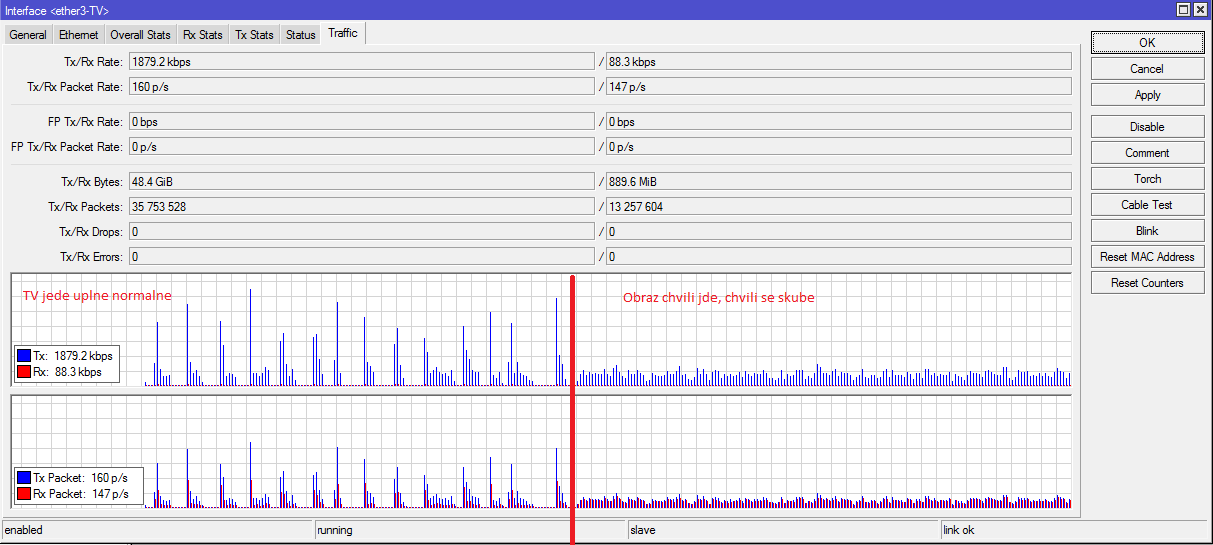Launch the Torch tool

pos(1147,179)
